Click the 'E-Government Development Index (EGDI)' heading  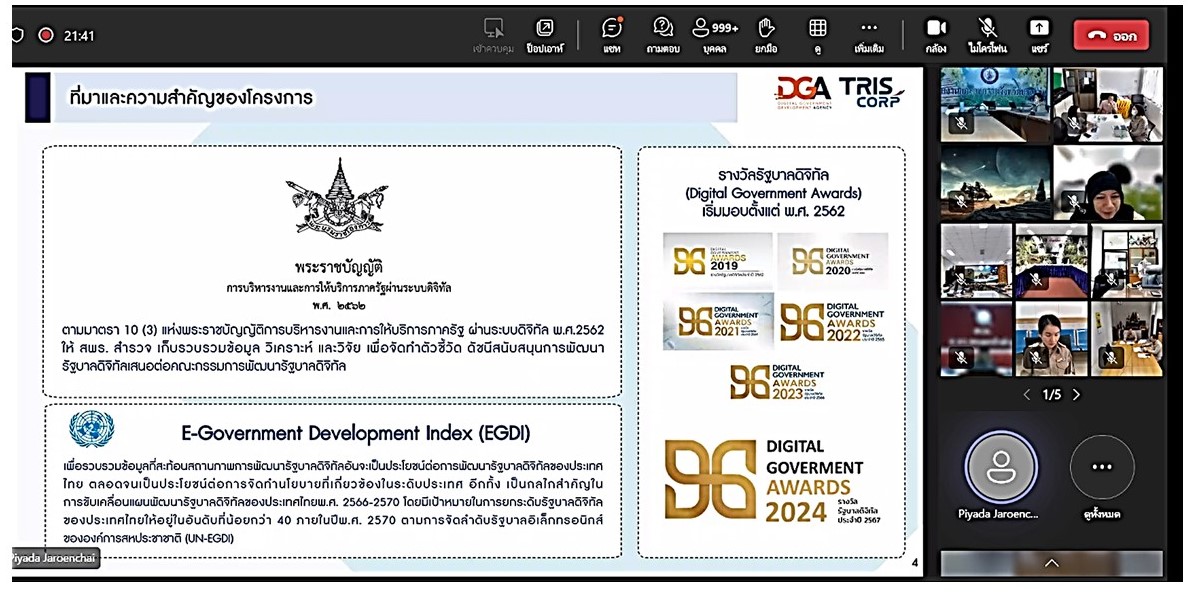coord(355,433)
